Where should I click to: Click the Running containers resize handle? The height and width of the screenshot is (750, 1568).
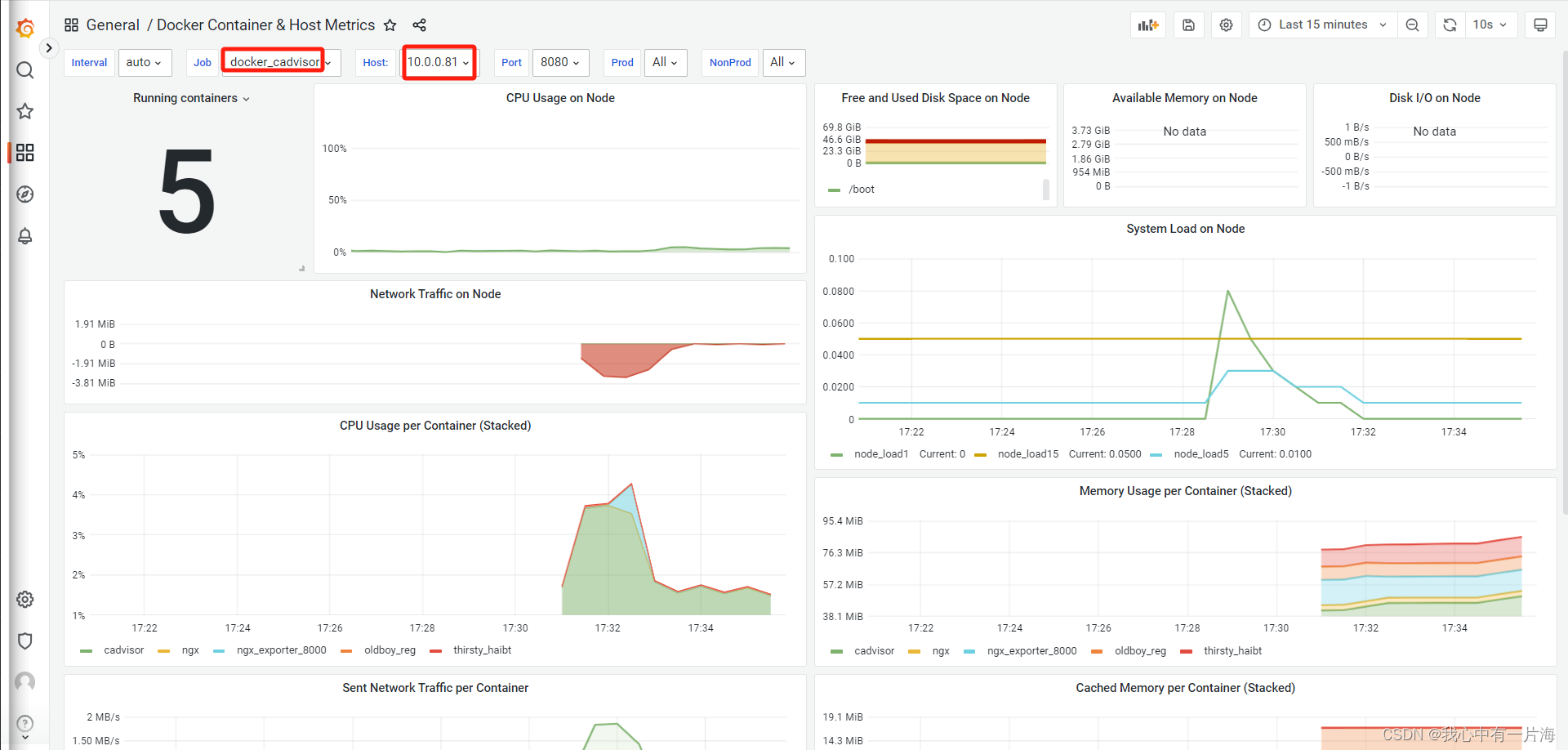[302, 268]
